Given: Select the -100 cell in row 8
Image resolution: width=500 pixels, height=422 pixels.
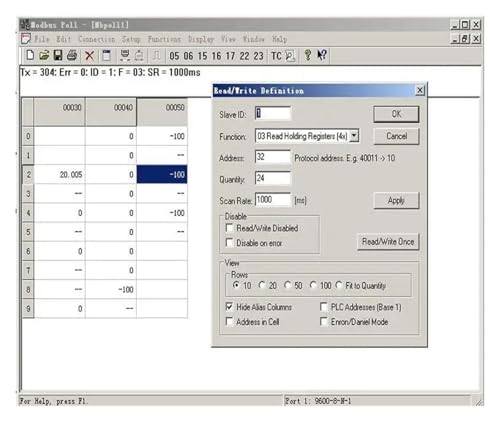Looking at the screenshot, I should point(111,289).
